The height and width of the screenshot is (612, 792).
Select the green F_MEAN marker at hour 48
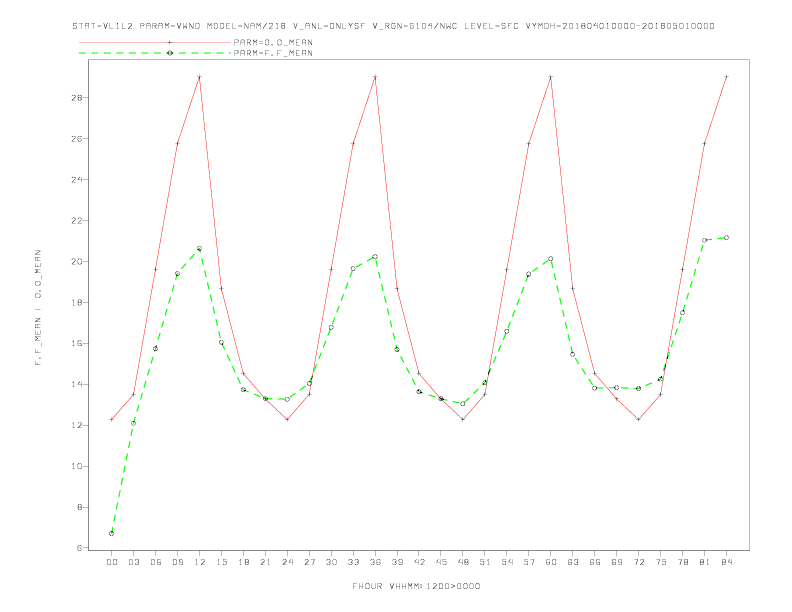[x=463, y=403]
